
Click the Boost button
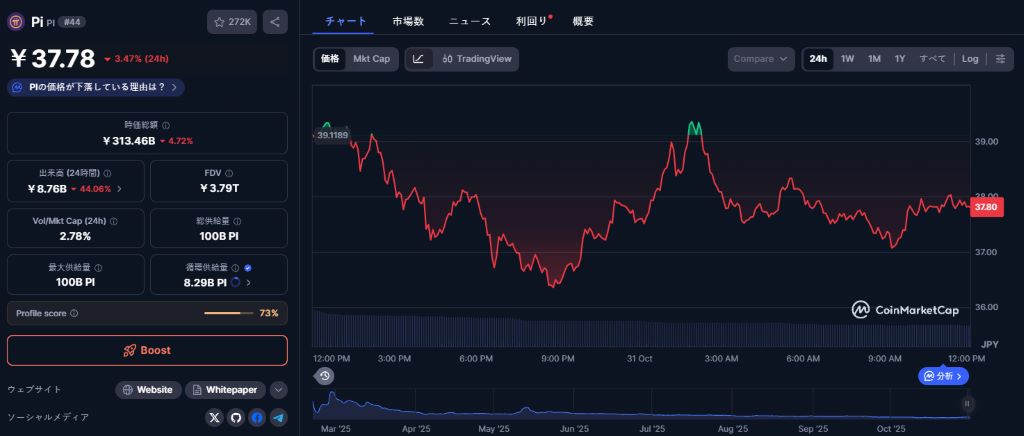point(148,350)
